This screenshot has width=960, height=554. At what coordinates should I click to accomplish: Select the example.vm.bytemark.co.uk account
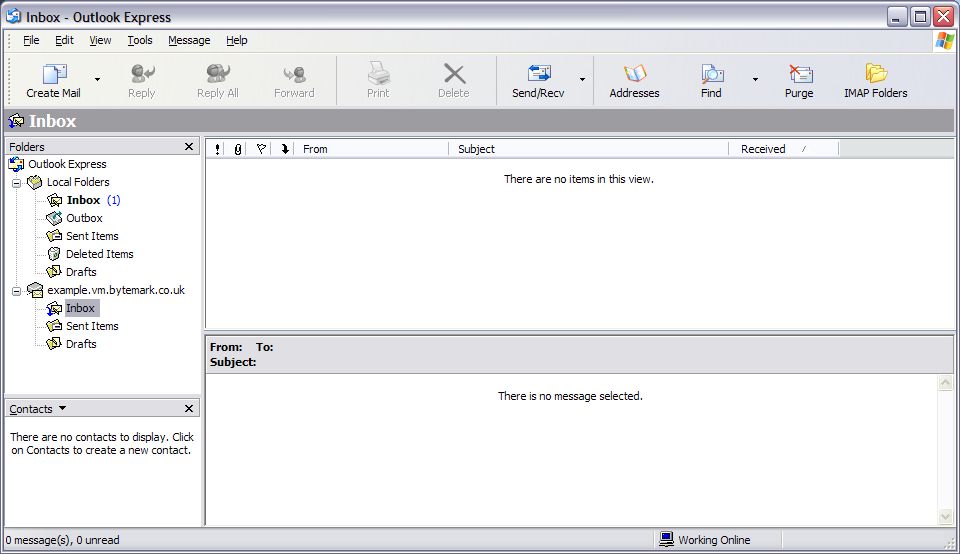(x=116, y=290)
